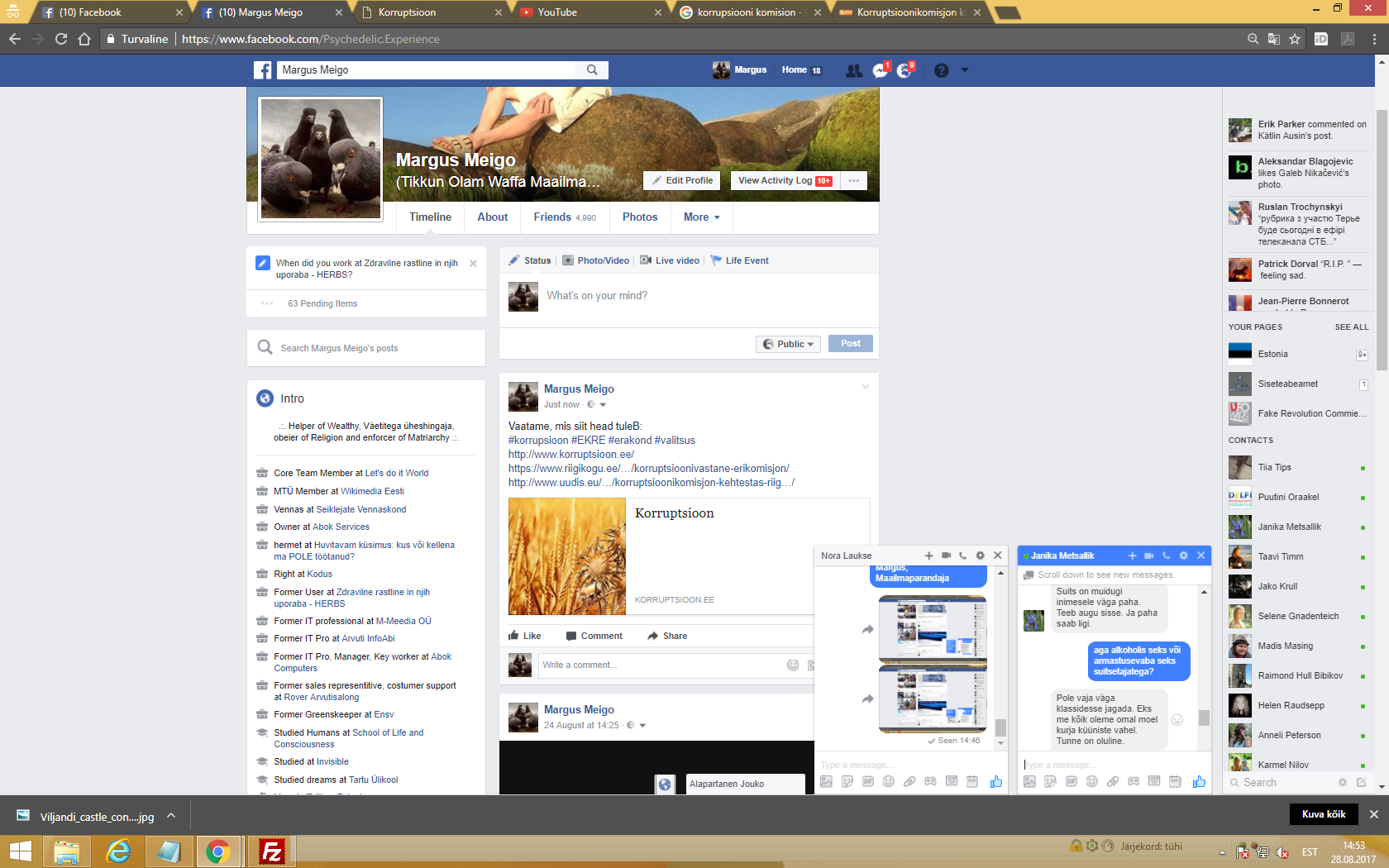This screenshot has height=868, width=1389.
Task: Open the friend requests icon
Action: click(854, 71)
